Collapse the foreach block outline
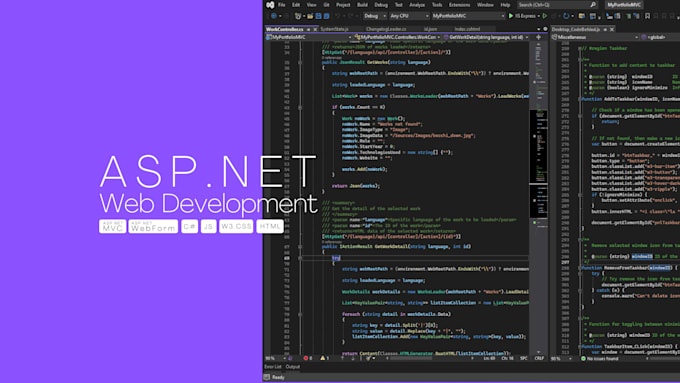 (300, 314)
